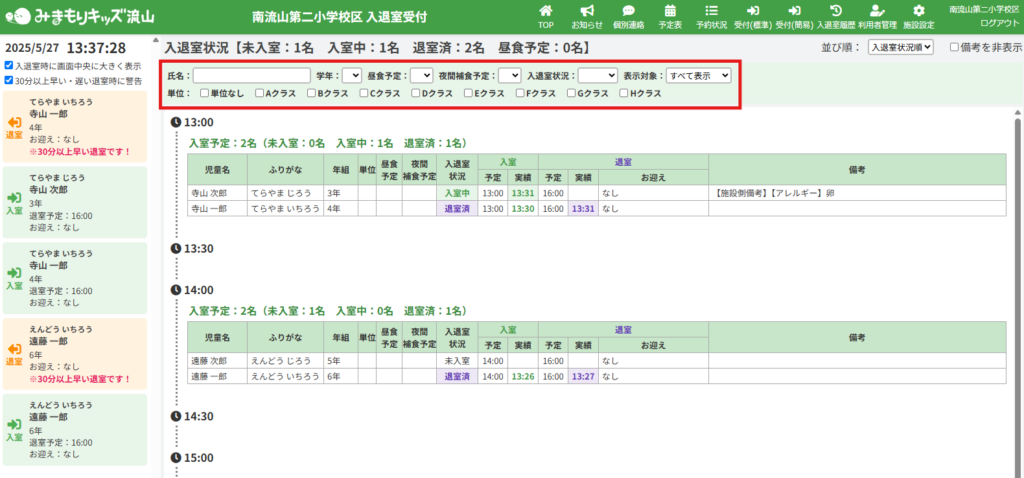
Task: Click the ログアウト link
Action: pyautogui.click(x=999, y=22)
